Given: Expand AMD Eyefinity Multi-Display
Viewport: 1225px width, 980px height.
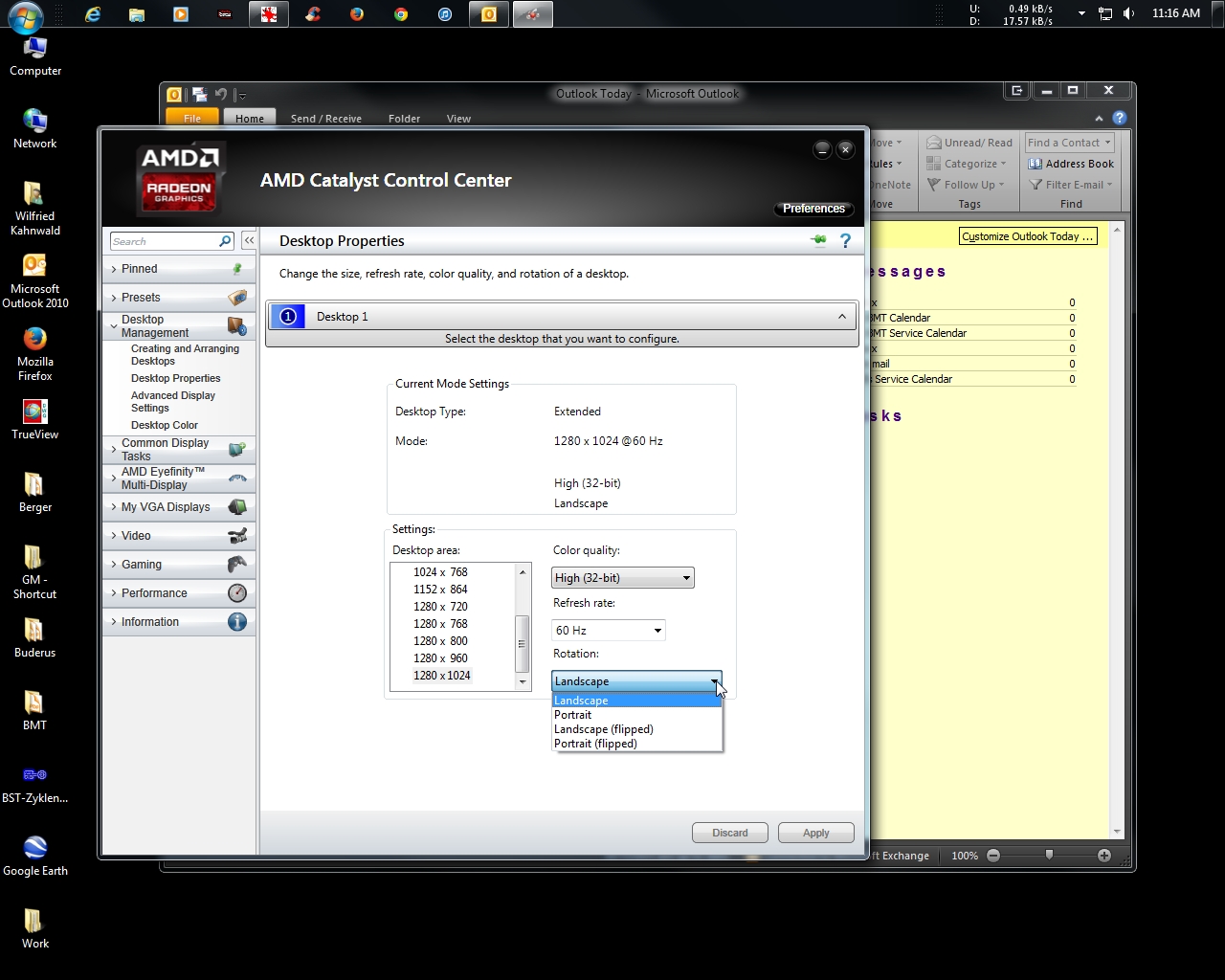Looking at the screenshot, I should (x=179, y=479).
